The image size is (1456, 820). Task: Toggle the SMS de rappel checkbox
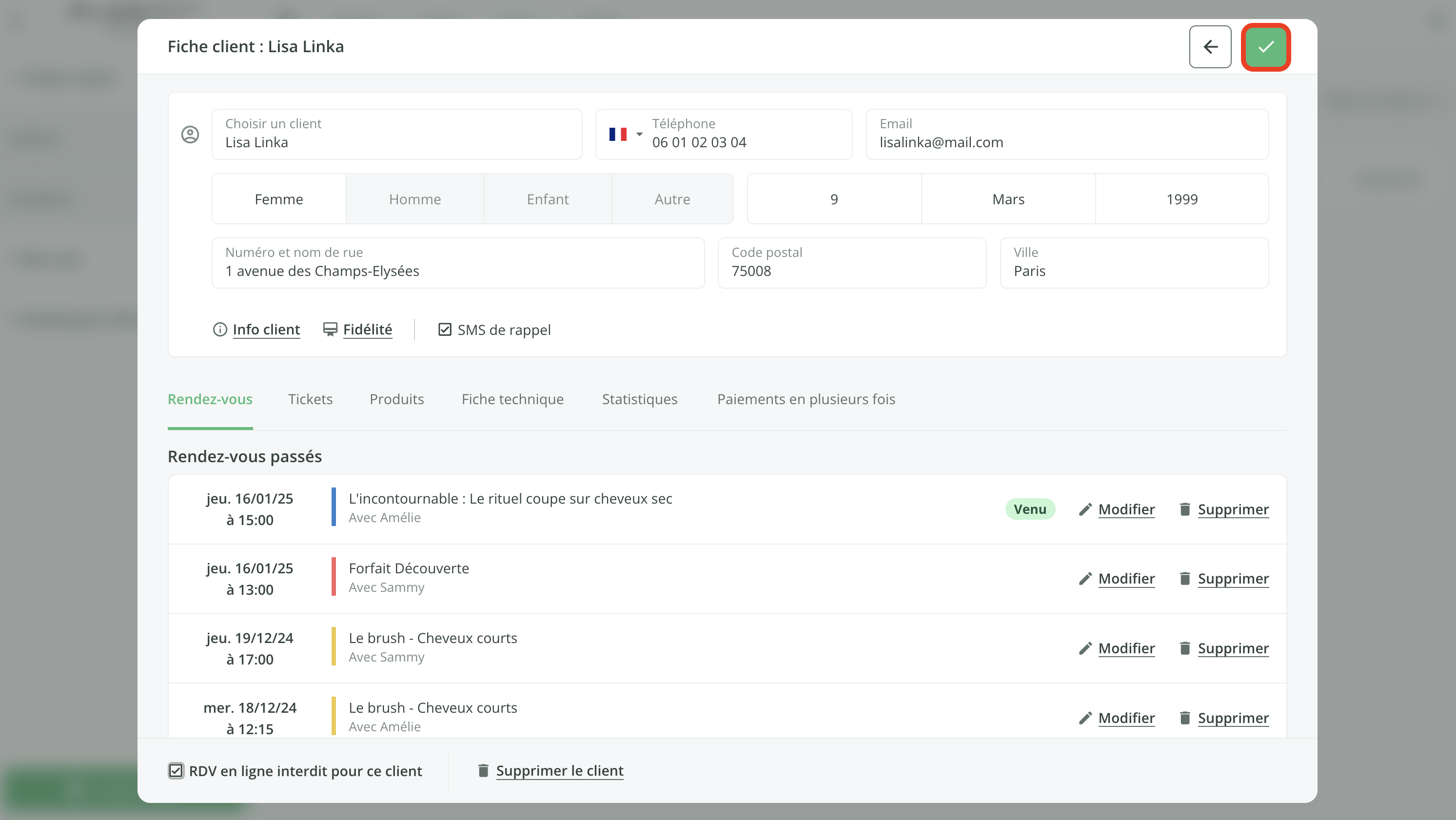pos(445,330)
